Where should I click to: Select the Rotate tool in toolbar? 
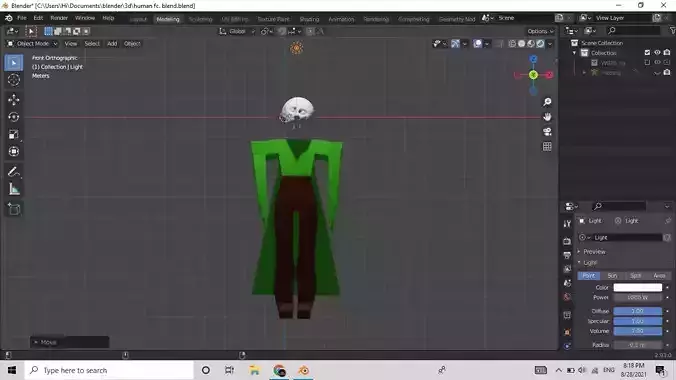pyautogui.click(x=14, y=117)
